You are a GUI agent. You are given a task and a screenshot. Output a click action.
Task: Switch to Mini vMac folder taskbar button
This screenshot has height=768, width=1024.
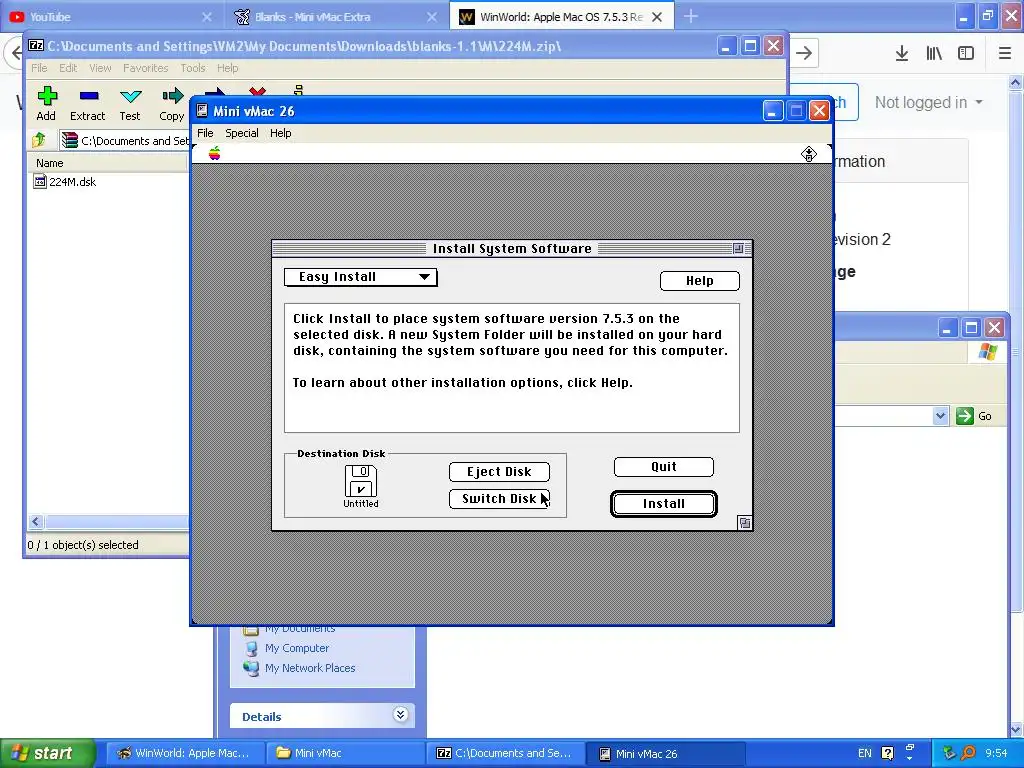point(345,754)
